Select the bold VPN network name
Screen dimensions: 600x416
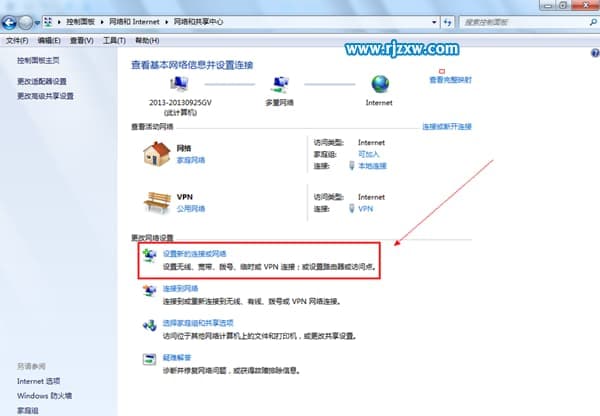pyautogui.click(x=185, y=197)
